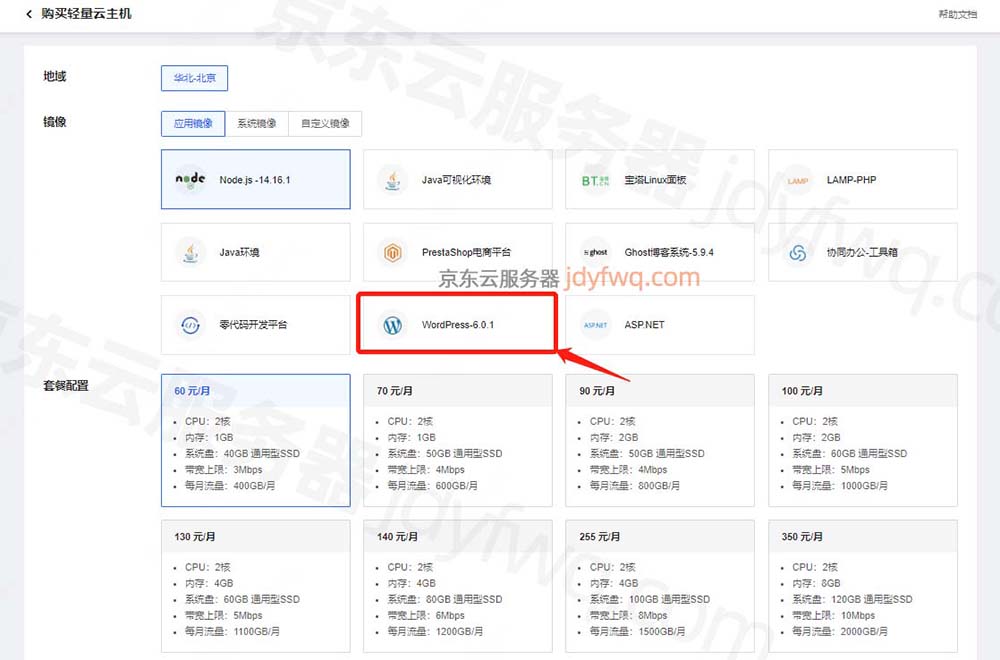
Task: Pick the Java环境 image label
Action: tap(239, 253)
